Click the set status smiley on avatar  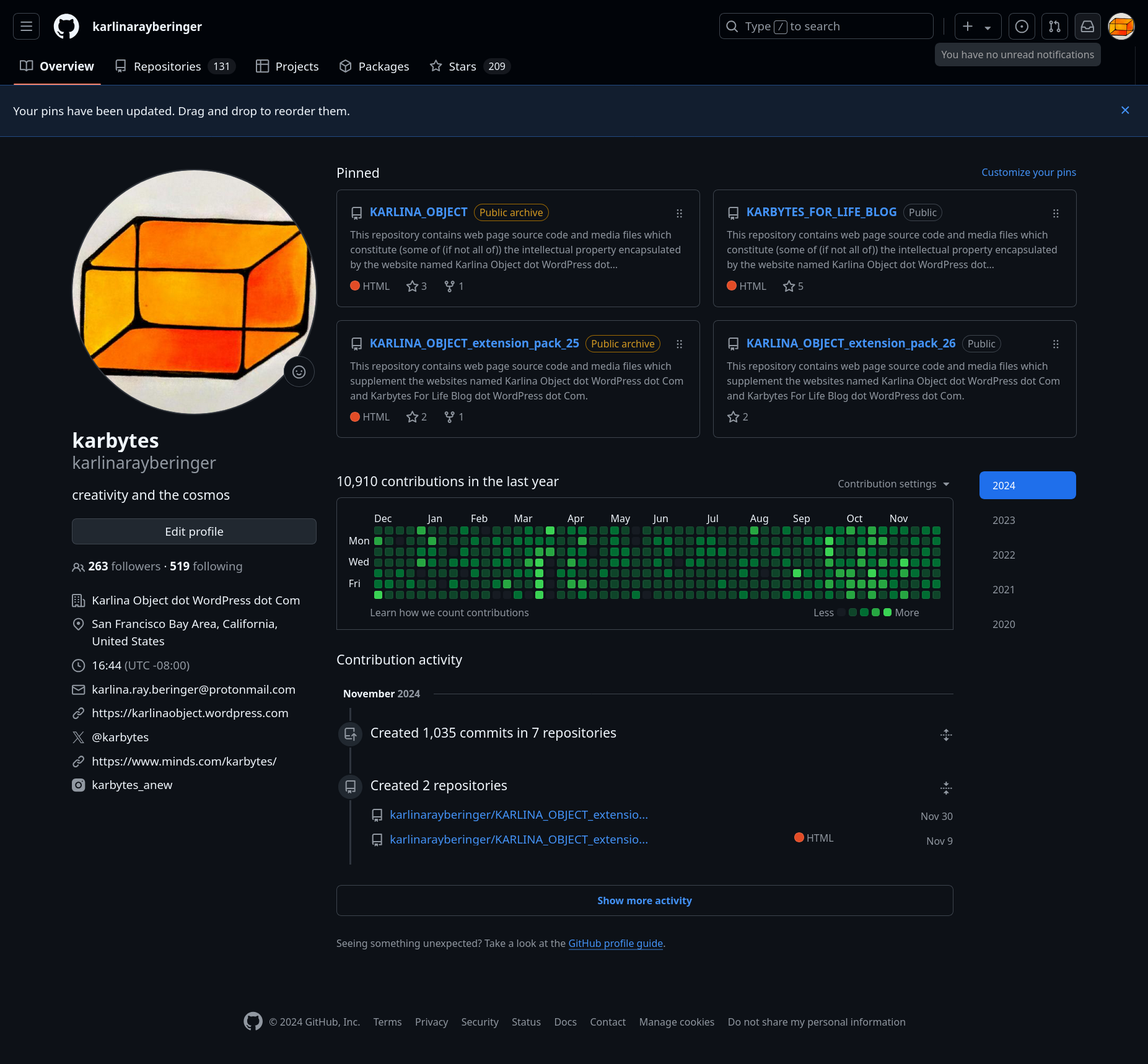point(299,372)
